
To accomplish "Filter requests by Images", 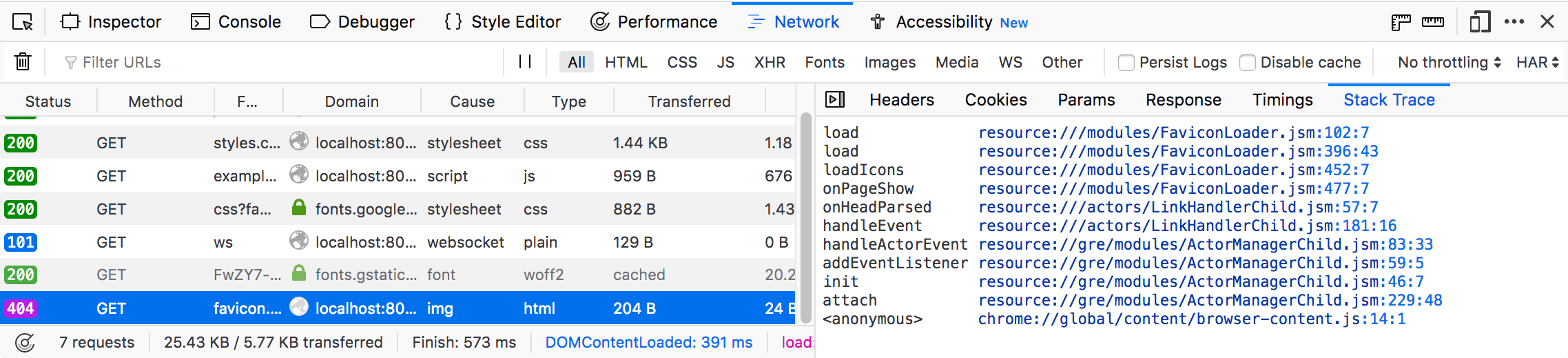I will (890, 62).
